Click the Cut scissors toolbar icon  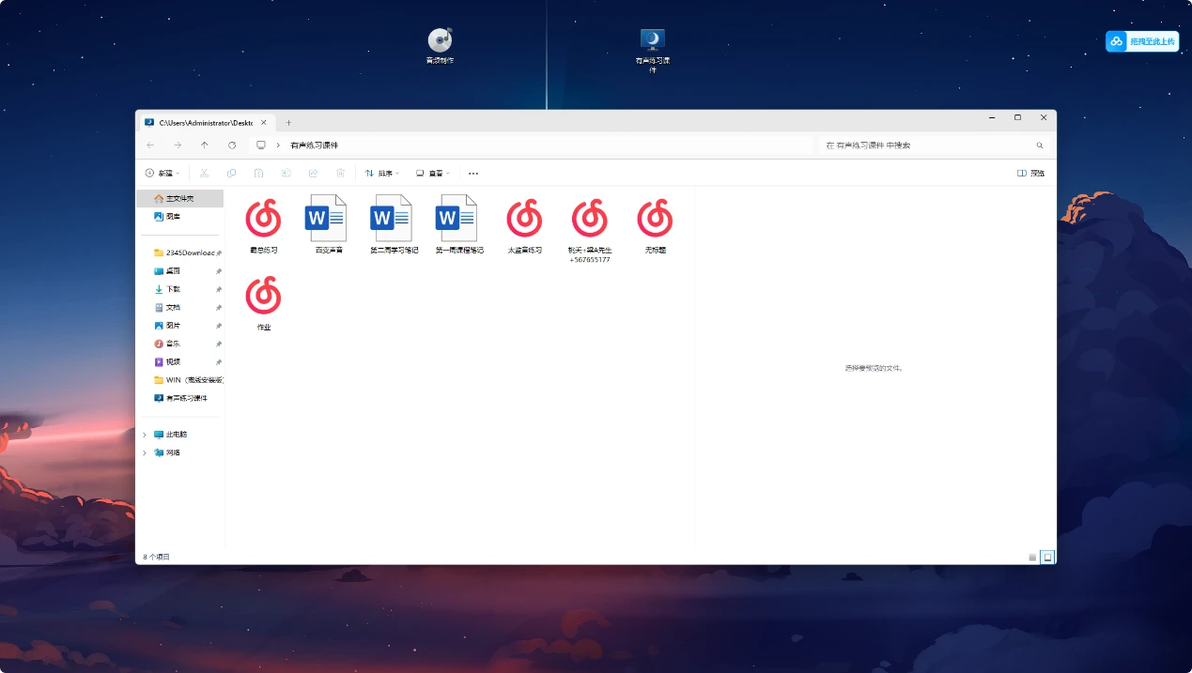tap(204, 173)
